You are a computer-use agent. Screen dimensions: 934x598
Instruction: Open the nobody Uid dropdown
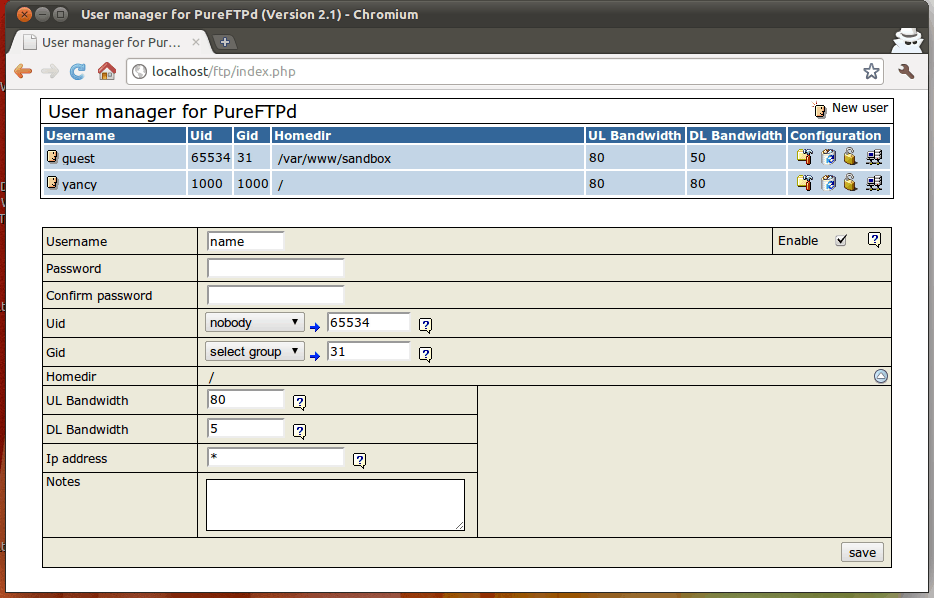255,322
